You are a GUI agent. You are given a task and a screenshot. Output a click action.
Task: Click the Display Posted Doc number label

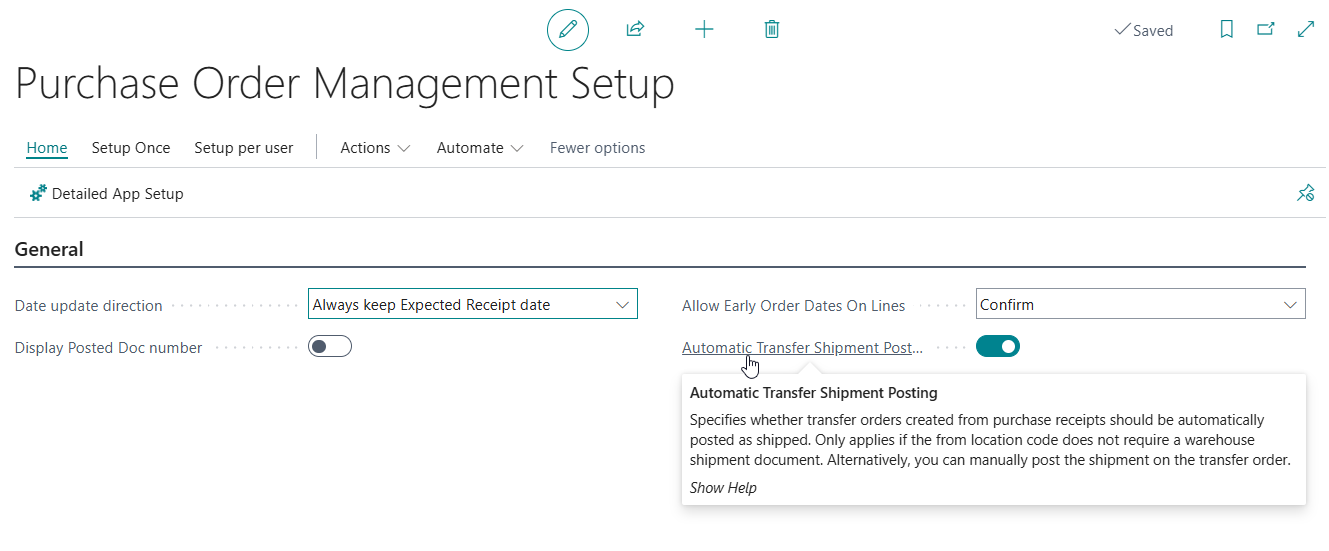pos(108,348)
